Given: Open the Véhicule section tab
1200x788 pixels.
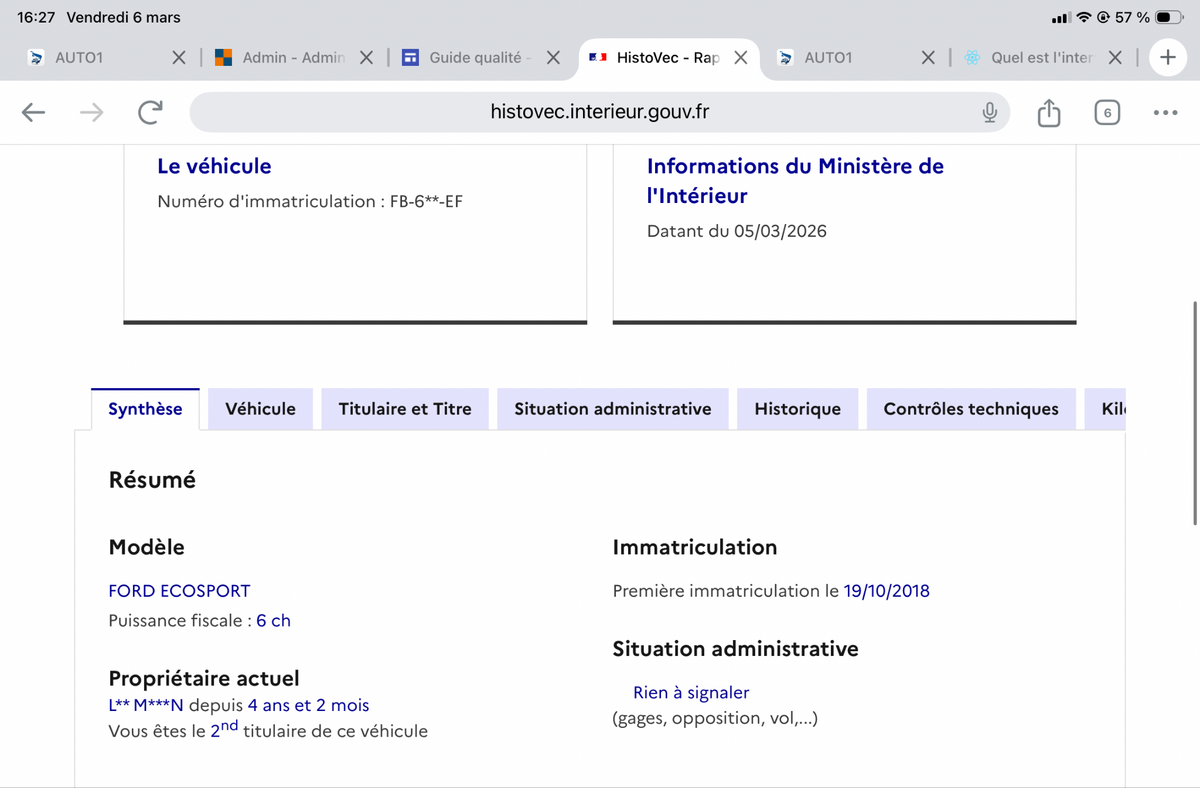Looking at the screenshot, I should pos(260,409).
